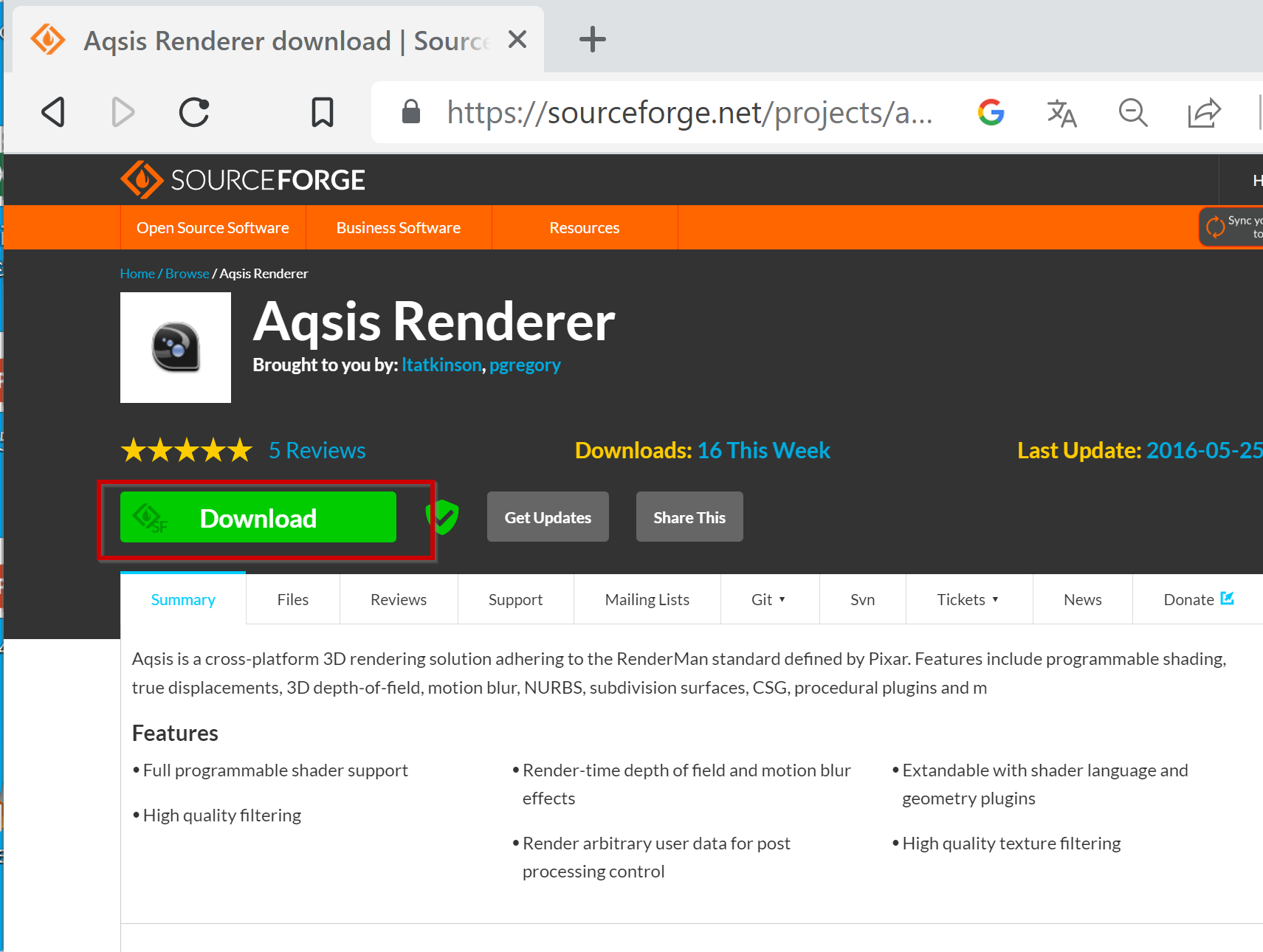
Task: Open the Business Software menu
Action: click(x=399, y=227)
